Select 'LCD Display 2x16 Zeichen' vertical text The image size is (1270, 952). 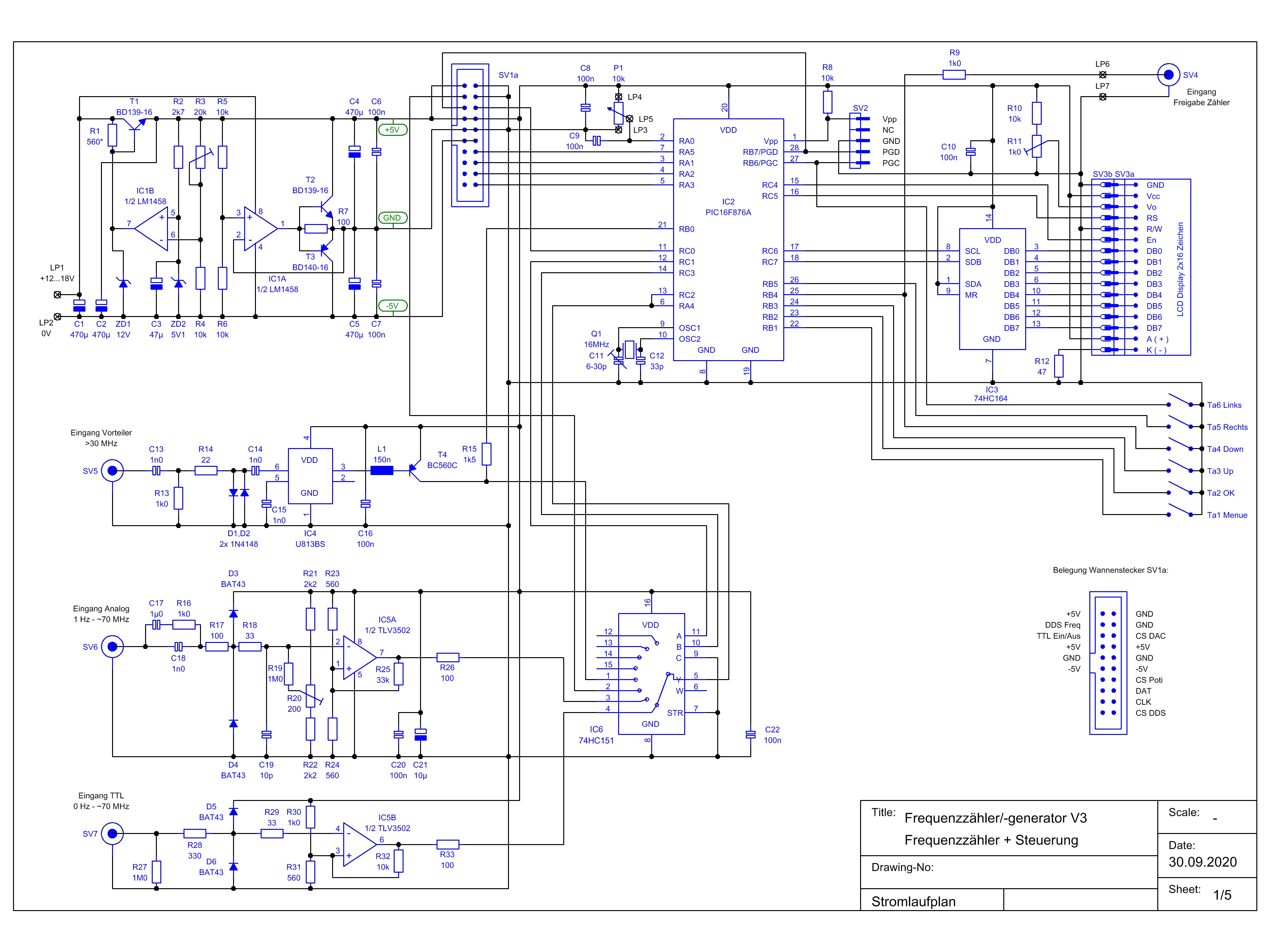1180,269
